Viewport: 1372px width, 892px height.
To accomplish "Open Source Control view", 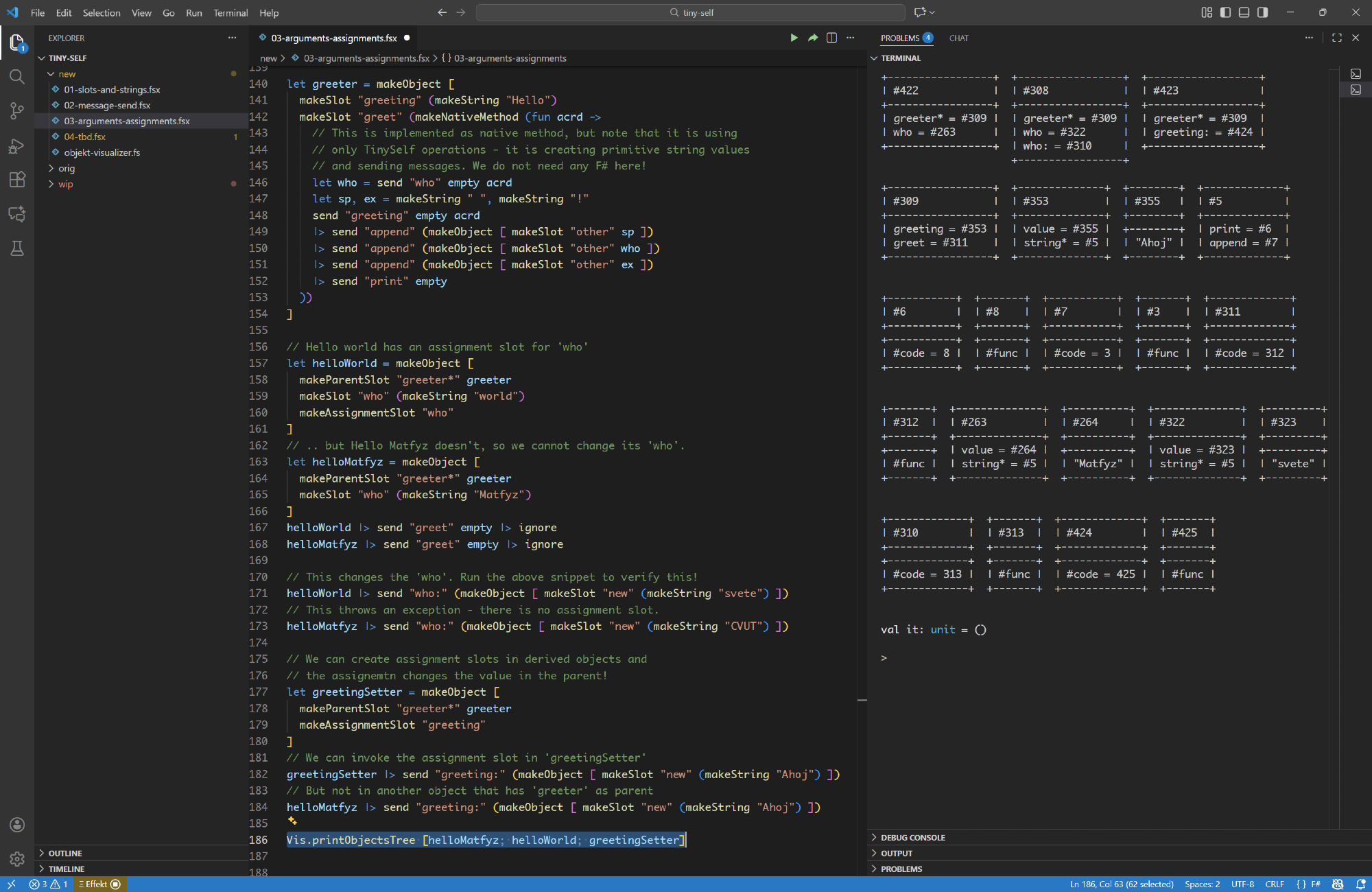I will click(x=17, y=110).
